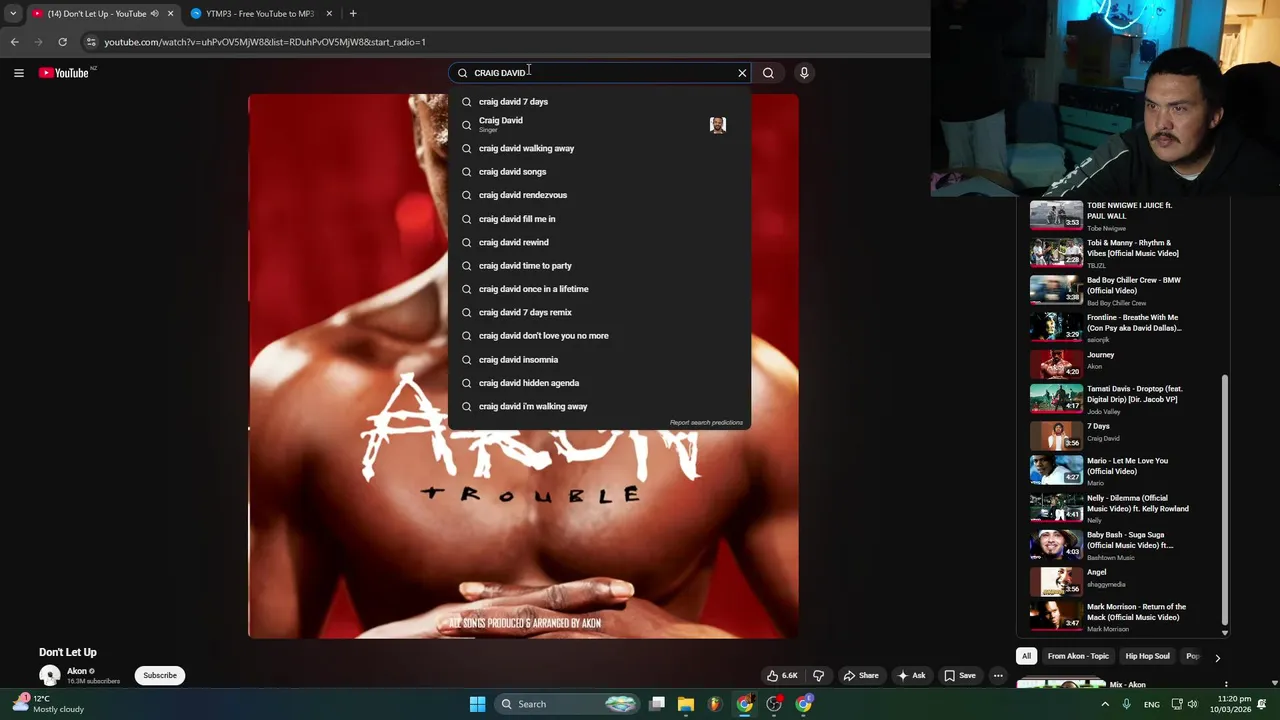Choose suggestion 'craig david fill me in'
The height and width of the screenshot is (720, 1280).
click(600, 219)
